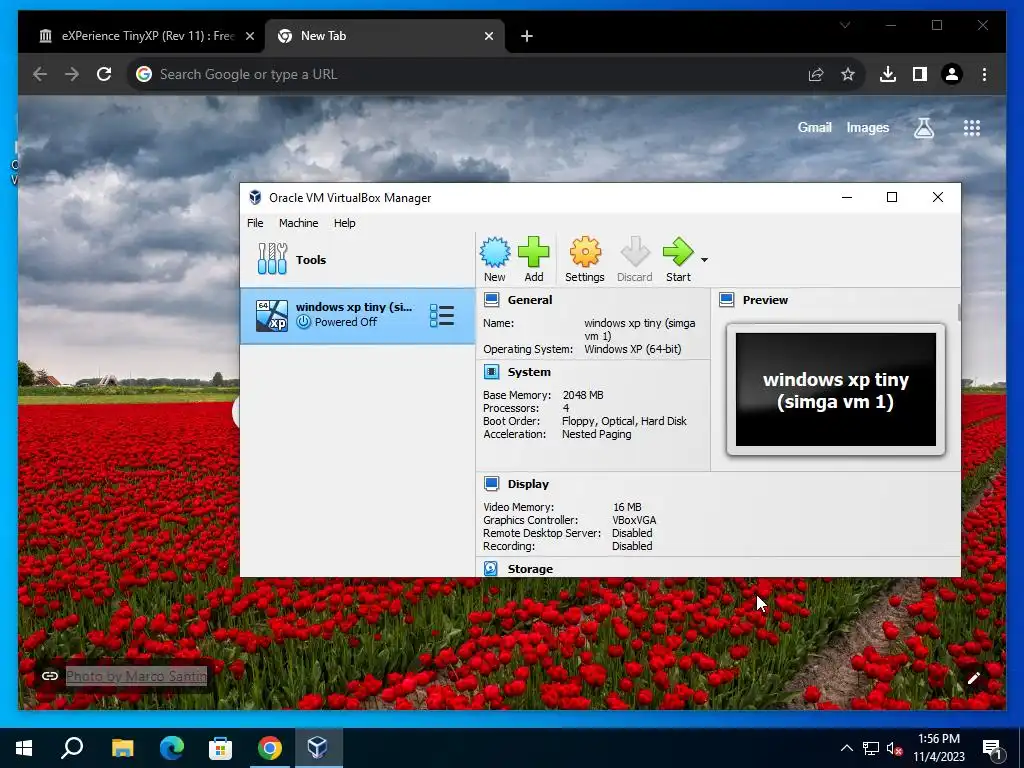1024x768 pixels.
Task: Show hidden system tray icons
Action: click(x=846, y=748)
